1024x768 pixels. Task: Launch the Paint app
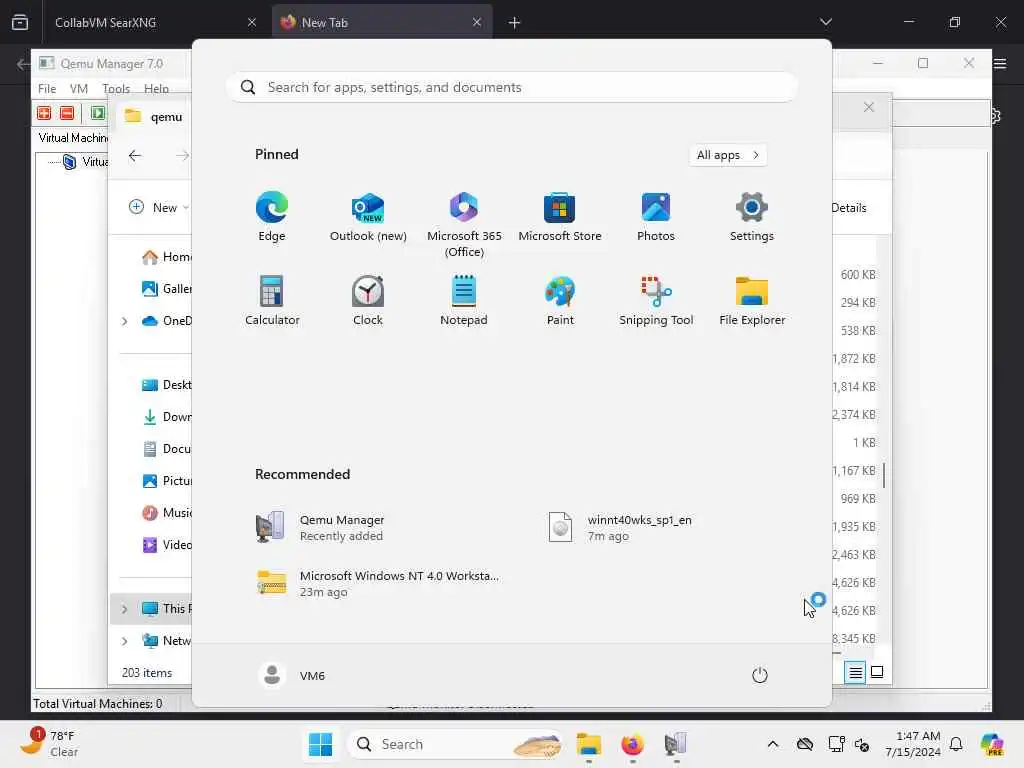(560, 300)
